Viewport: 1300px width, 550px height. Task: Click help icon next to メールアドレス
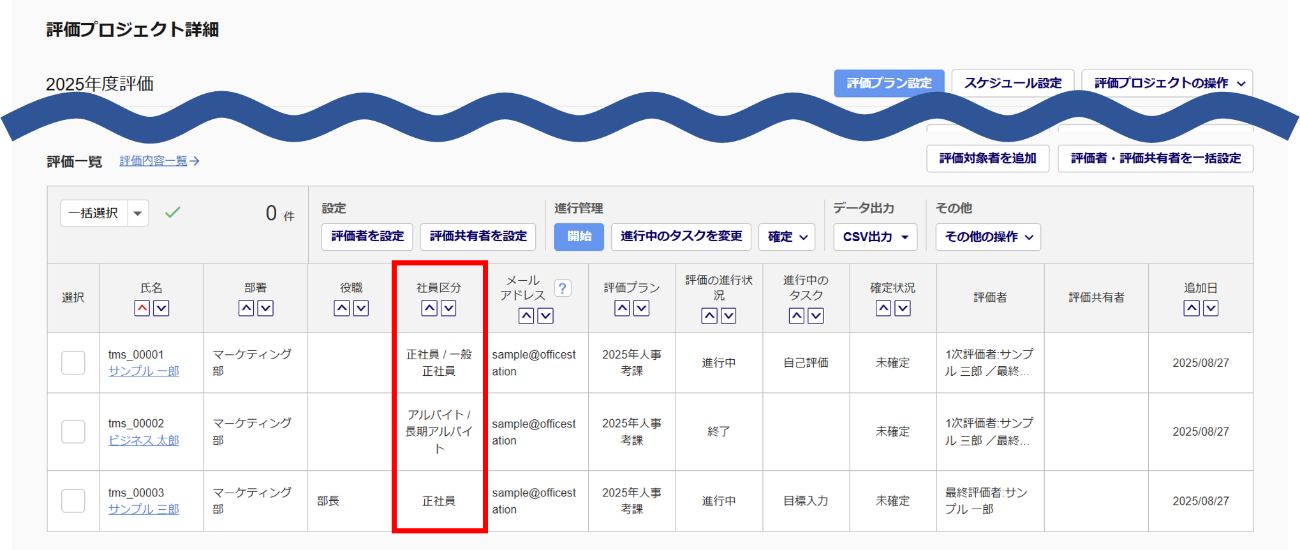click(x=562, y=288)
